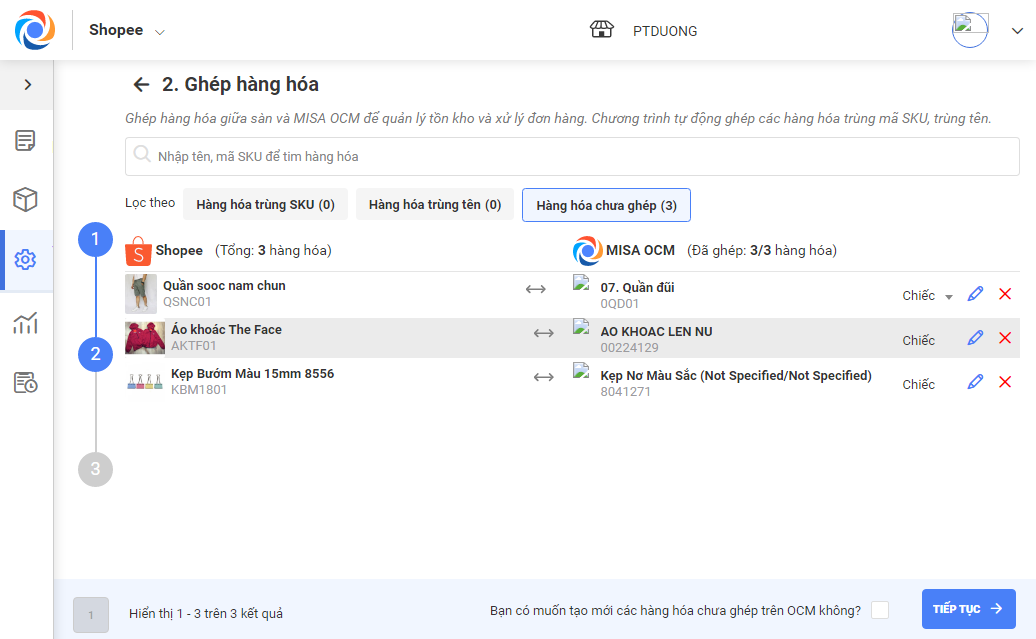Click the back arrow beside Ghép hàng hóa
The height and width of the screenshot is (639, 1036).
pos(141,85)
